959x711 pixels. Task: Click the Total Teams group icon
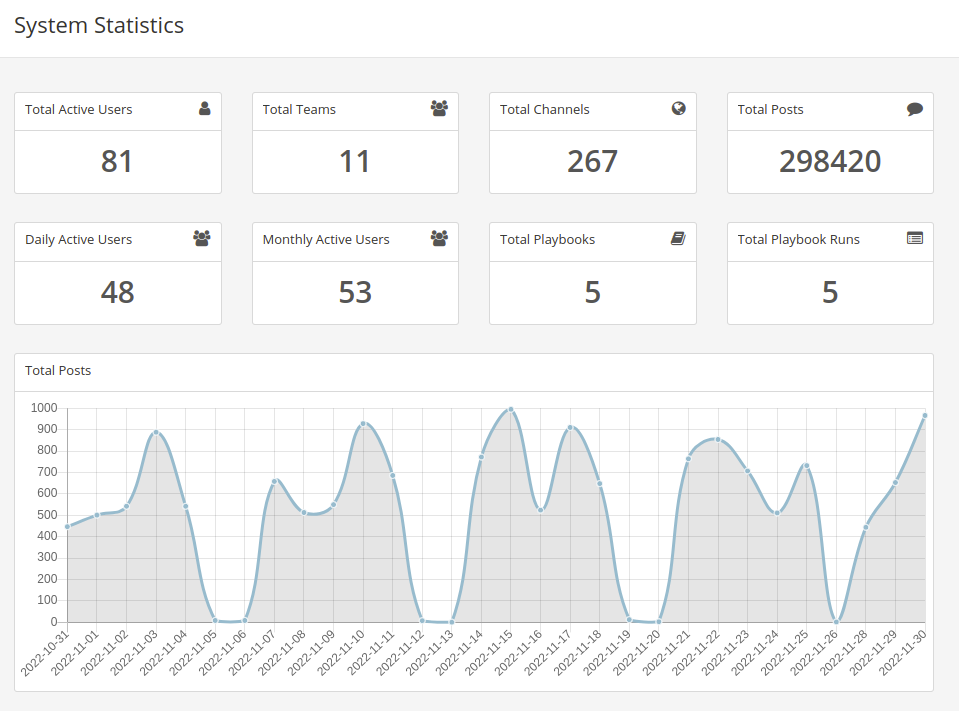point(439,108)
